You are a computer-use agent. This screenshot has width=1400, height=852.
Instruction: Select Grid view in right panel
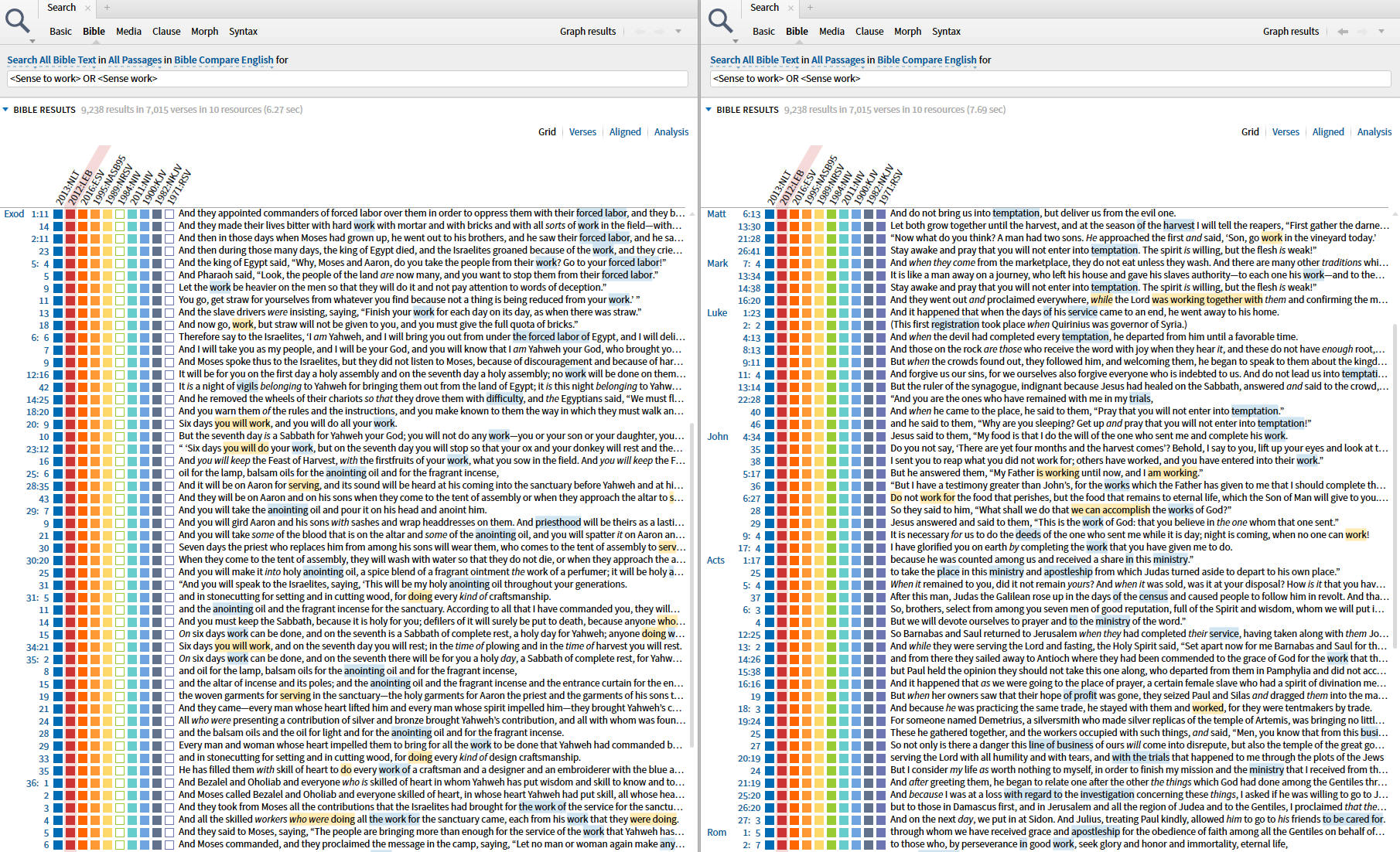(1250, 132)
